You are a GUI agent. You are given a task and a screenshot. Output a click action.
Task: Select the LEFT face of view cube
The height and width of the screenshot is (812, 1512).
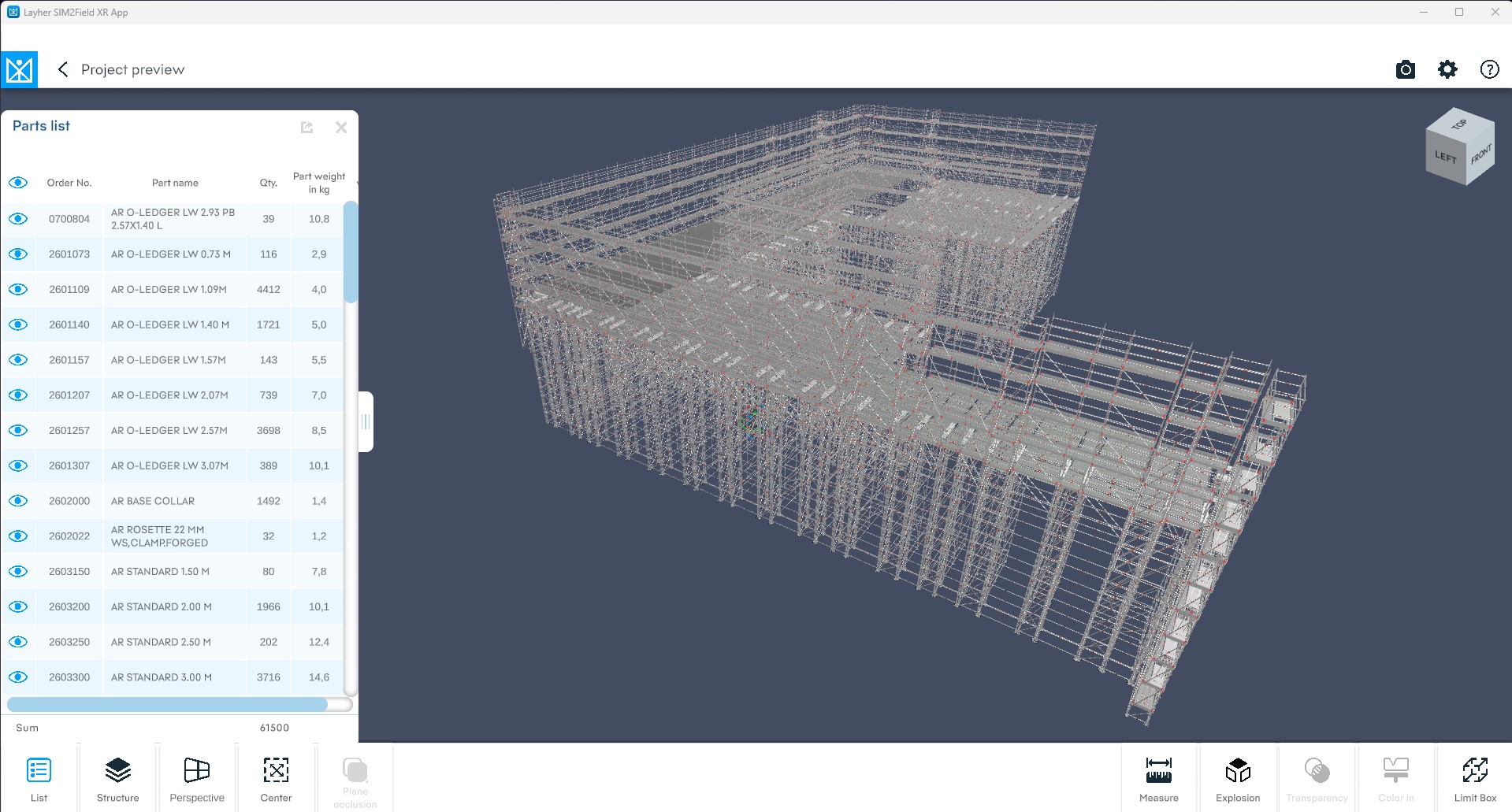(1445, 157)
